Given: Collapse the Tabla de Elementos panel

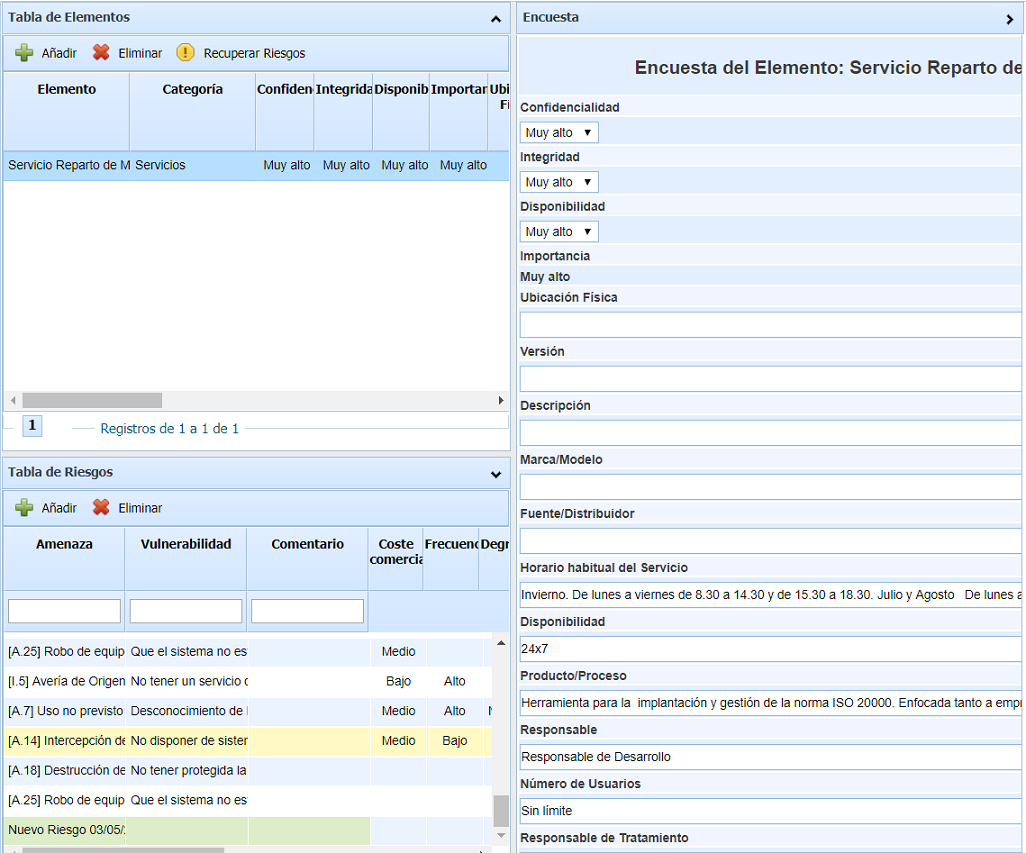Looking at the screenshot, I should click(x=496, y=18).
